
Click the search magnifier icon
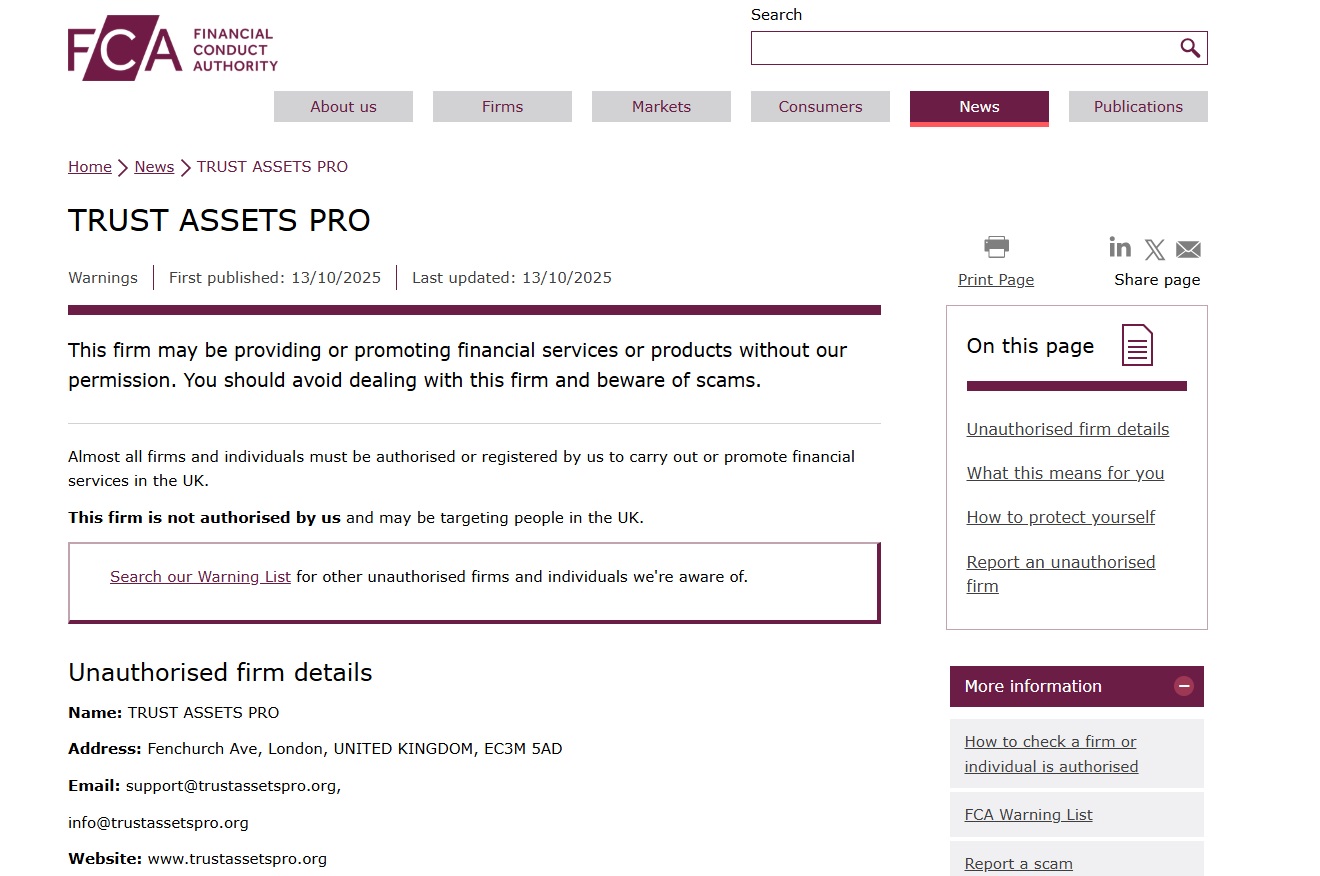(x=1189, y=48)
